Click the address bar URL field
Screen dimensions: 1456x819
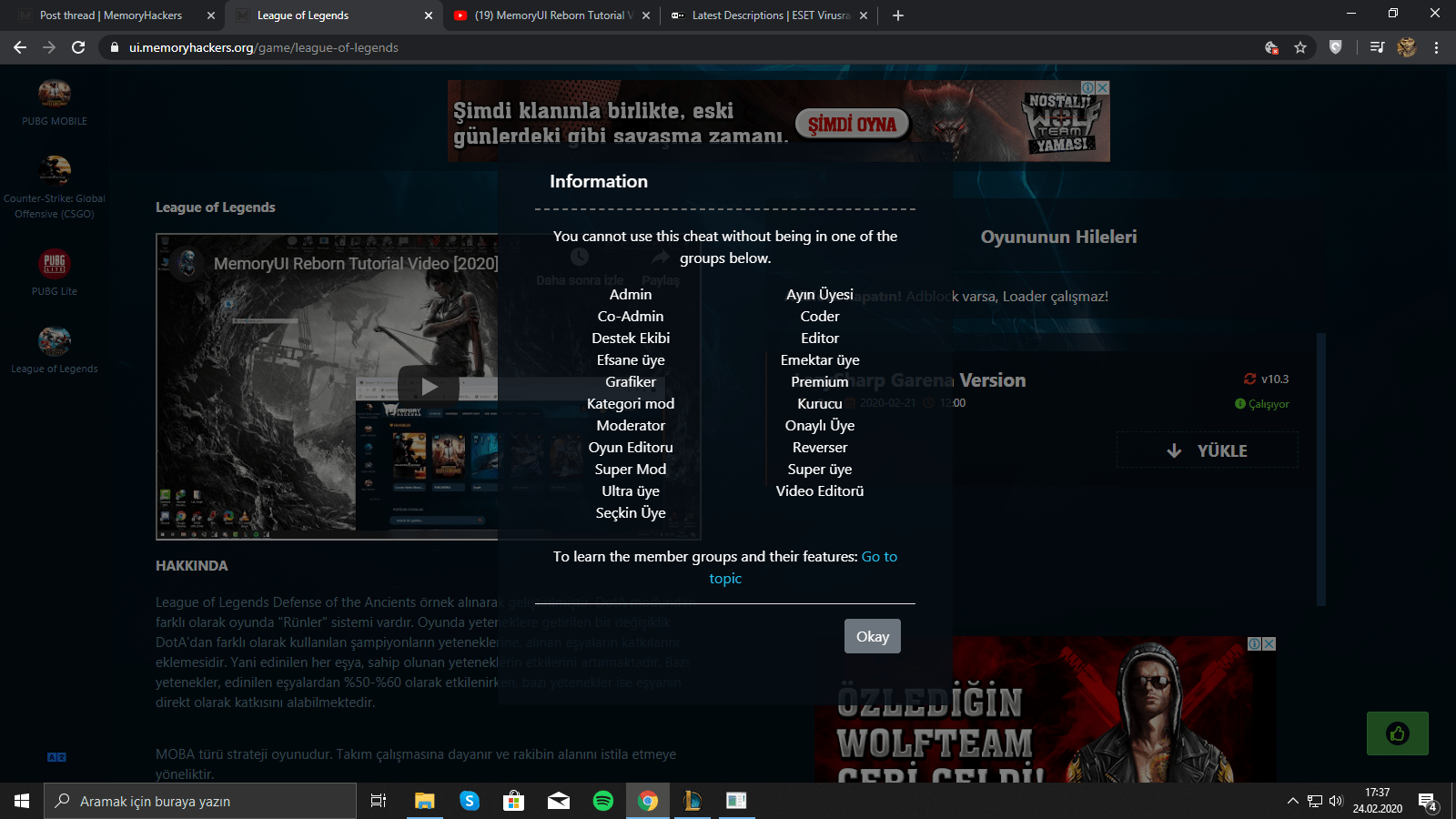682,47
